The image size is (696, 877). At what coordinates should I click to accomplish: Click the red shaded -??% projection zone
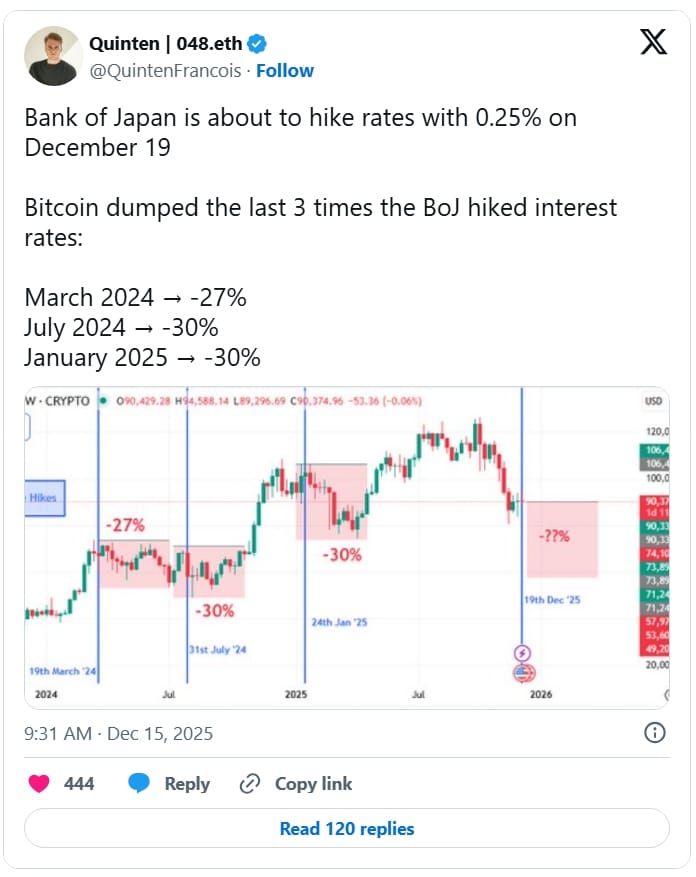[562, 540]
